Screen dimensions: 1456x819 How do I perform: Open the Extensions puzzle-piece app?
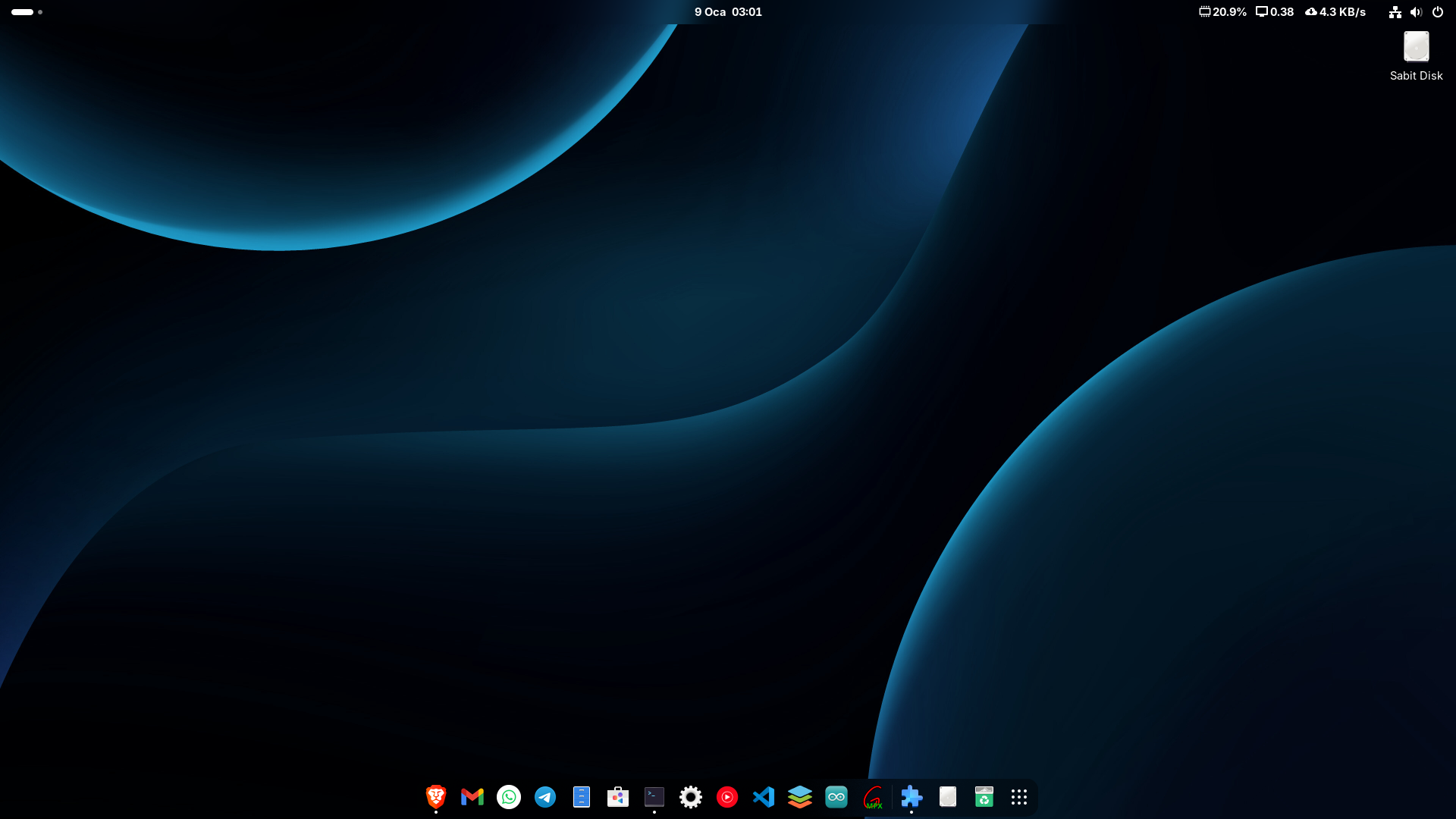[x=912, y=797]
